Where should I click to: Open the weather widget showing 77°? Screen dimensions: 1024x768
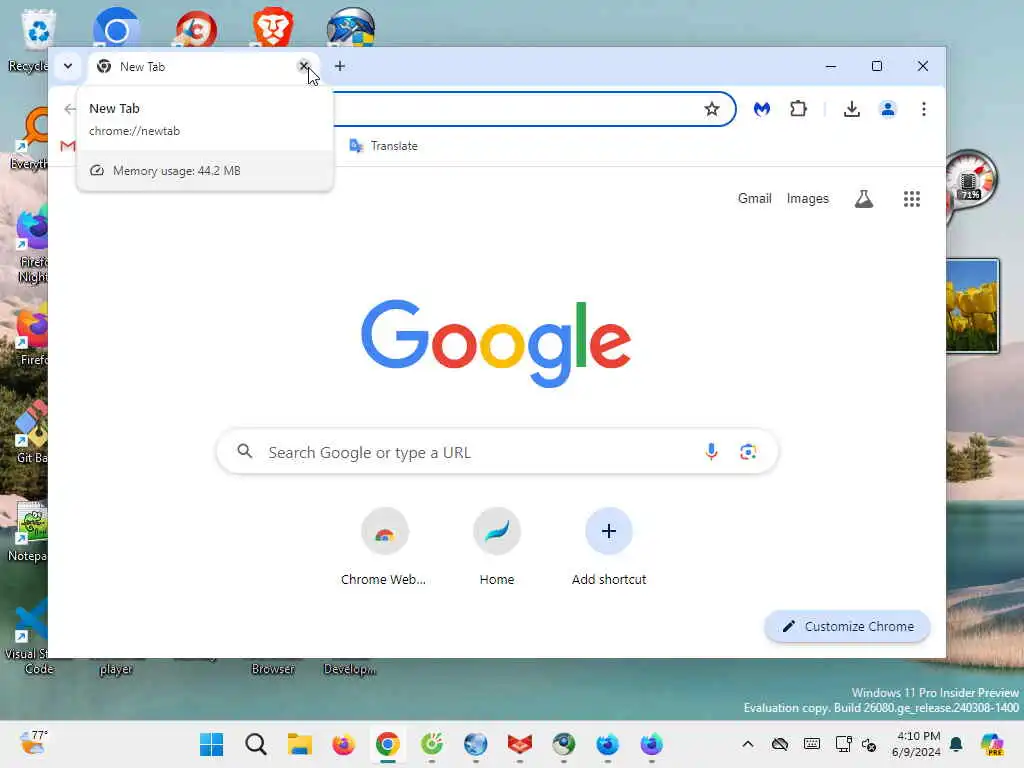[33, 743]
